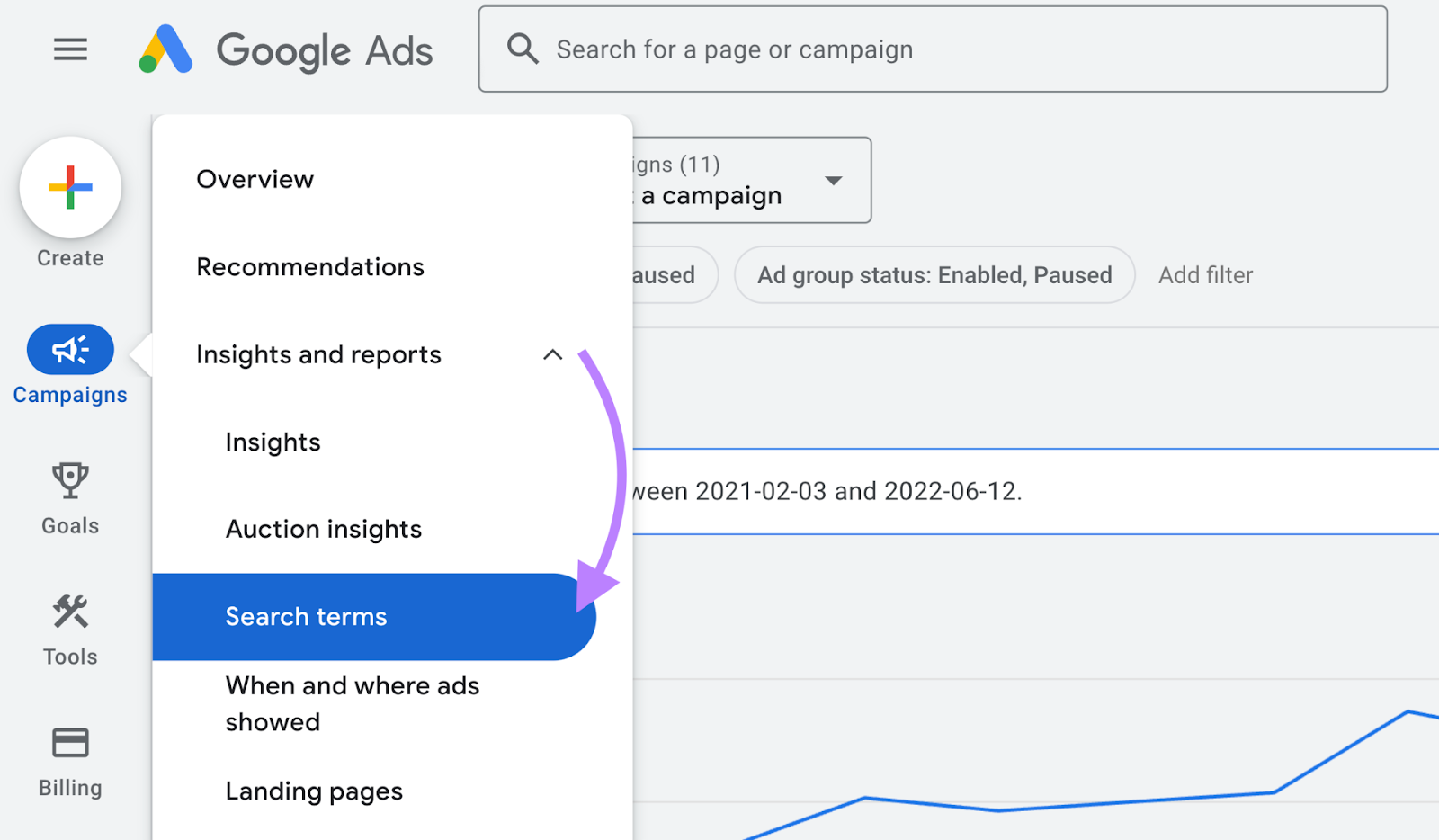Open When and where ads showed

tap(352, 703)
